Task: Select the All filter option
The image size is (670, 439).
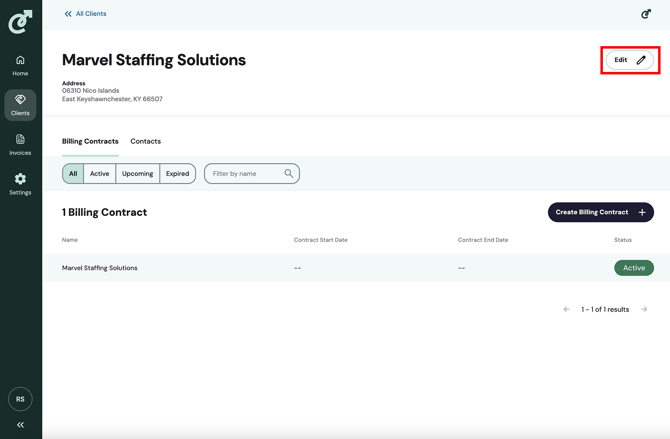Action: pos(73,174)
